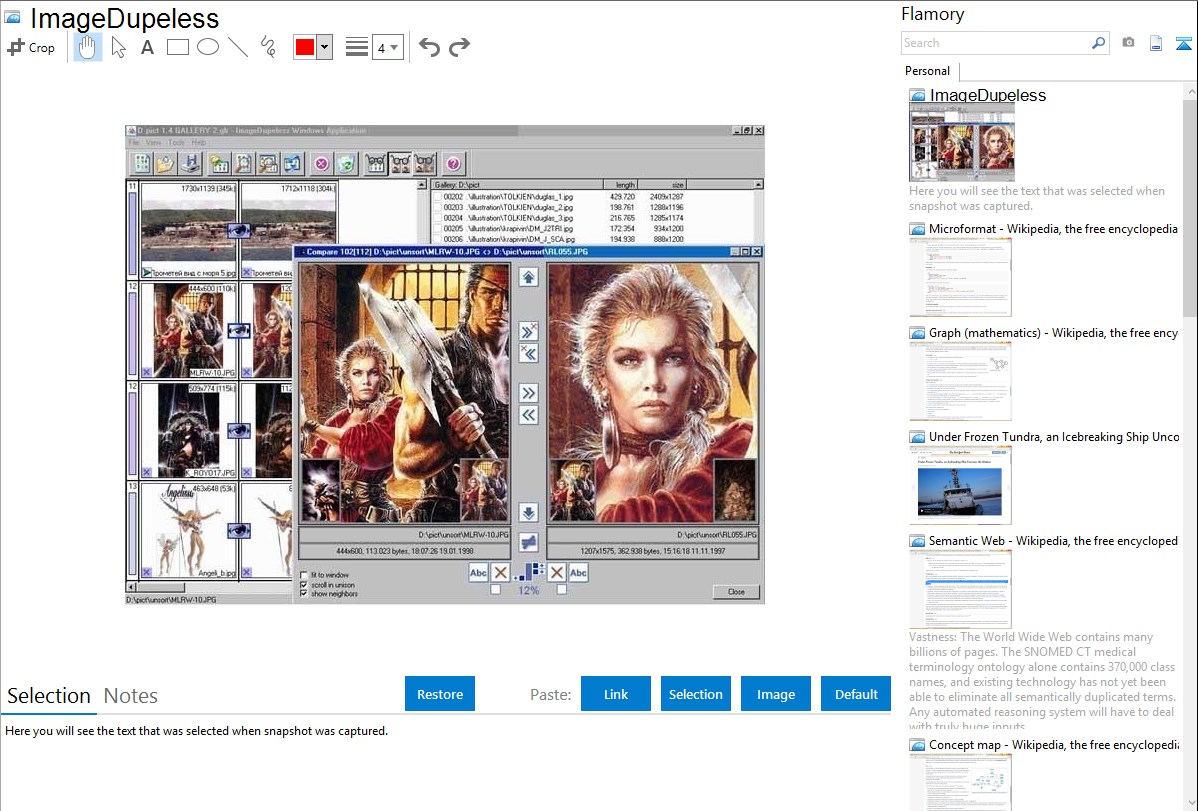The image size is (1198, 811).
Task: Select the text annotation tool
Action: 147,47
